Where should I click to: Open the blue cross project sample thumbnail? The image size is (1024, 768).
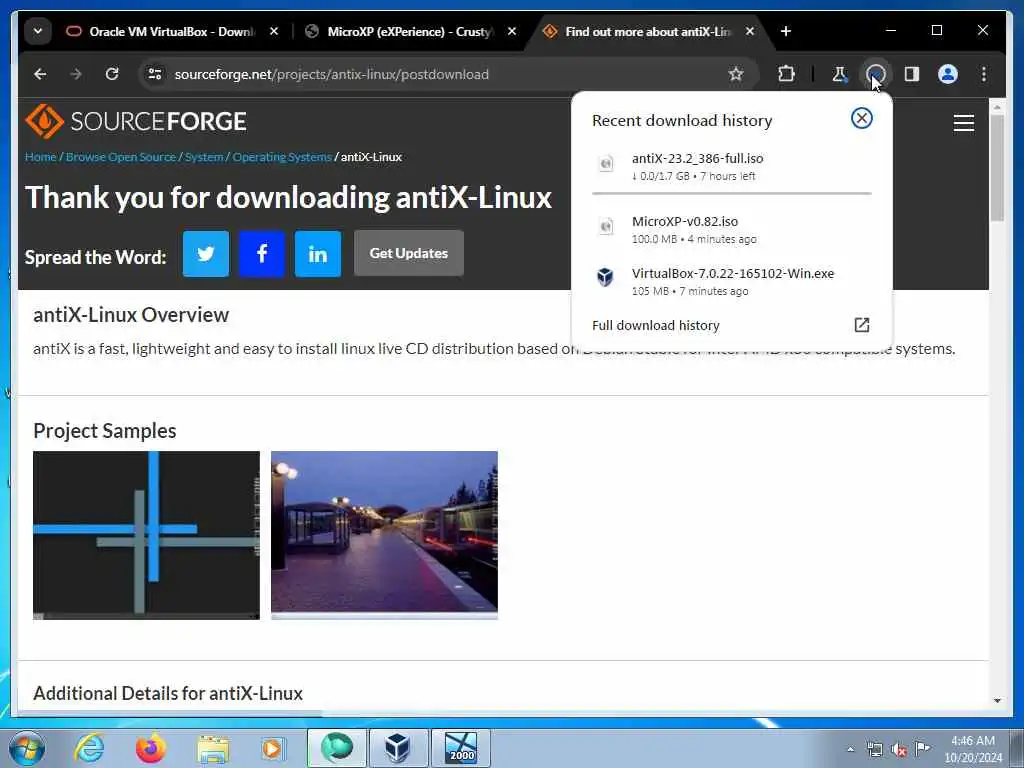(146, 536)
